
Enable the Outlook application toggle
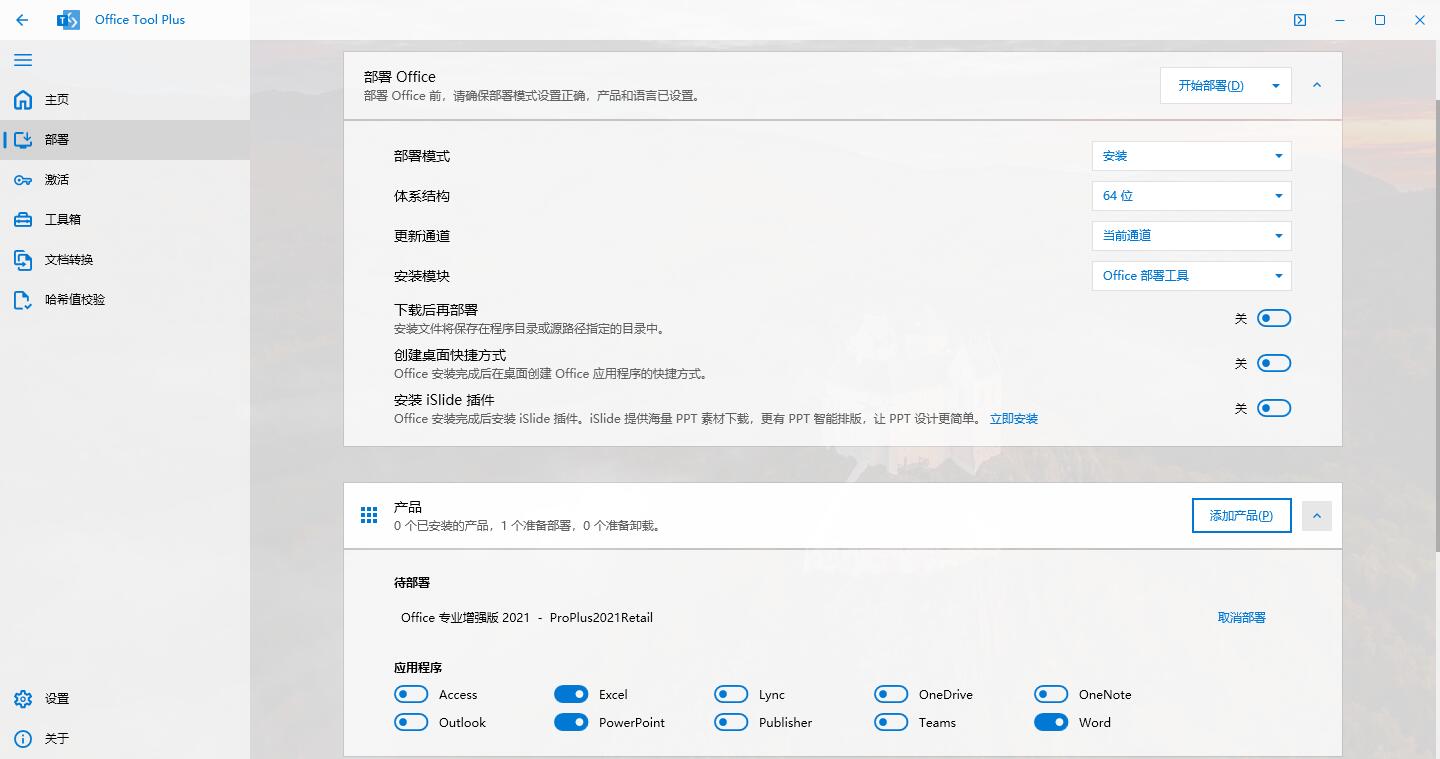[x=411, y=722]
